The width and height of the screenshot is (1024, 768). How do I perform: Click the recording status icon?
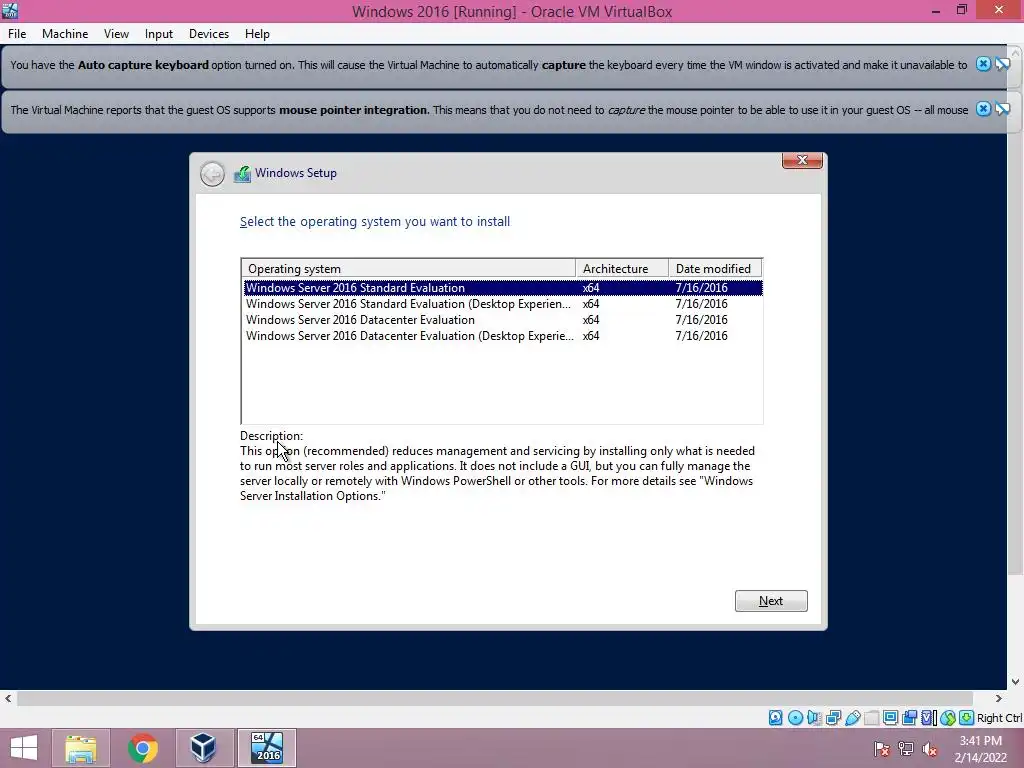[909, 718]
